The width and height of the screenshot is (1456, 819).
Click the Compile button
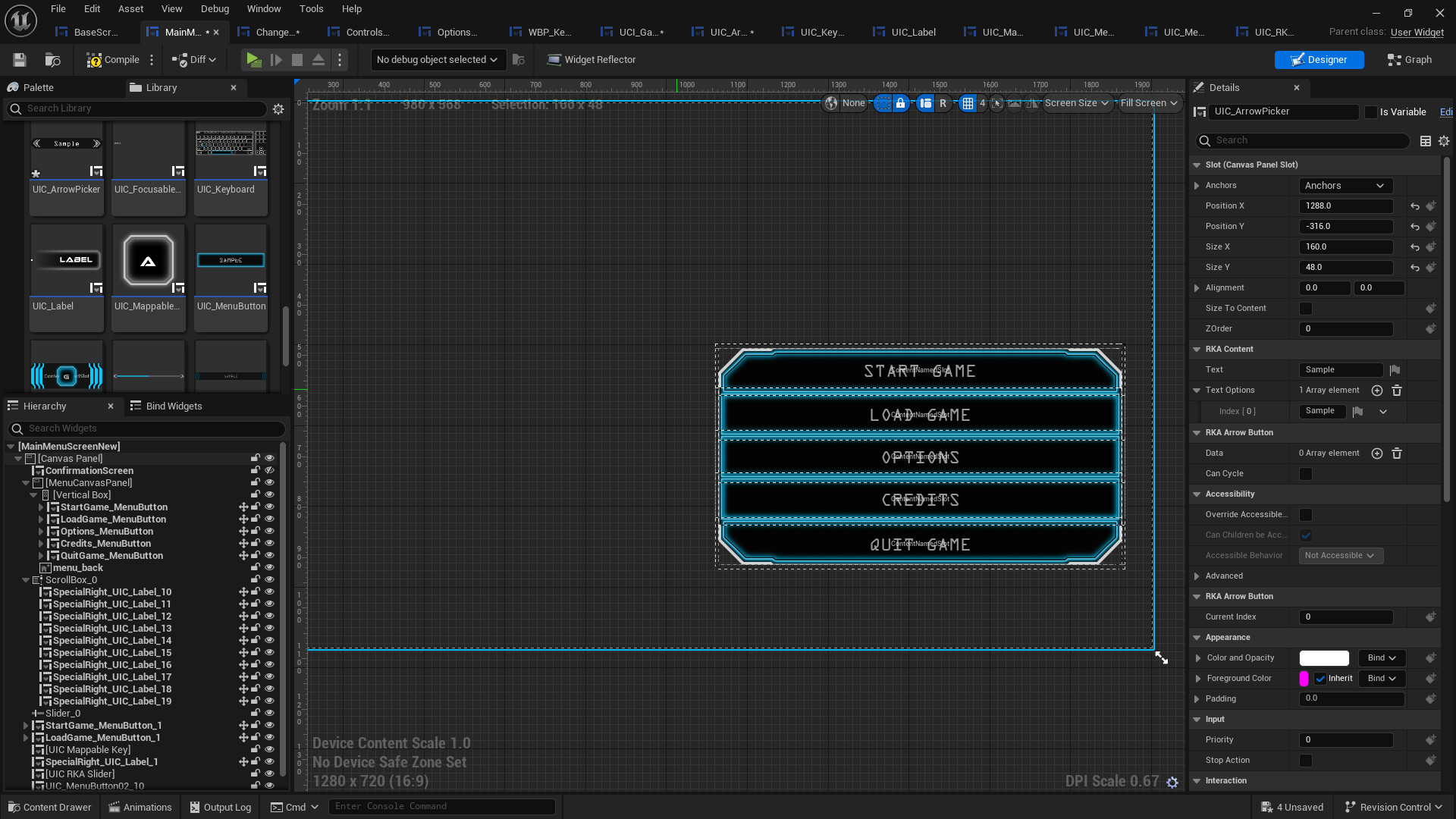(x=113, y=60)
